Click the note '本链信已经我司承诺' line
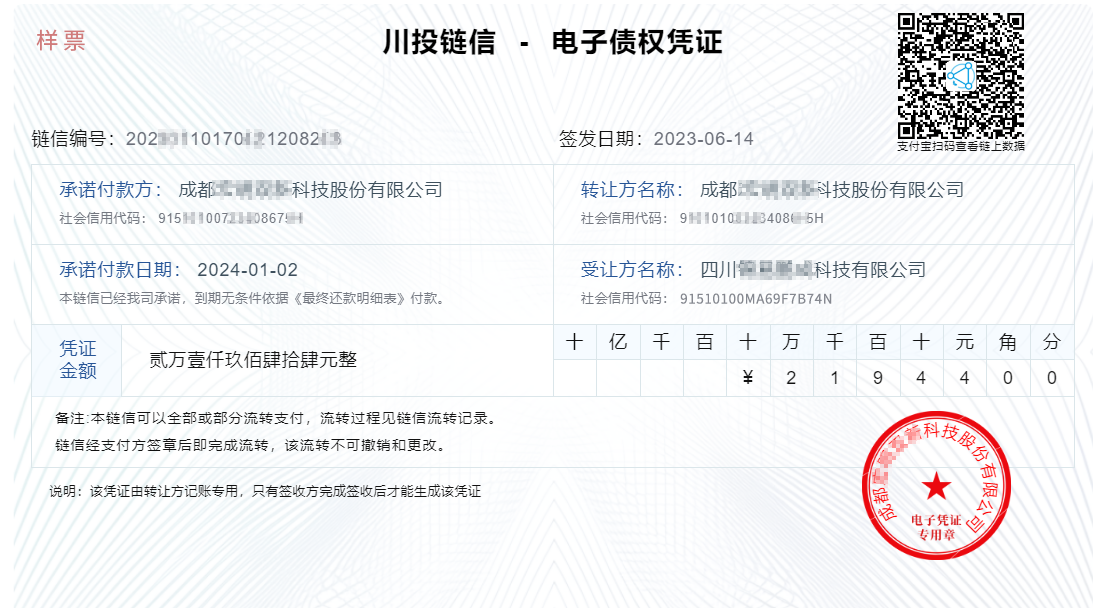The image size is (1096, 608). coord(254,299)
